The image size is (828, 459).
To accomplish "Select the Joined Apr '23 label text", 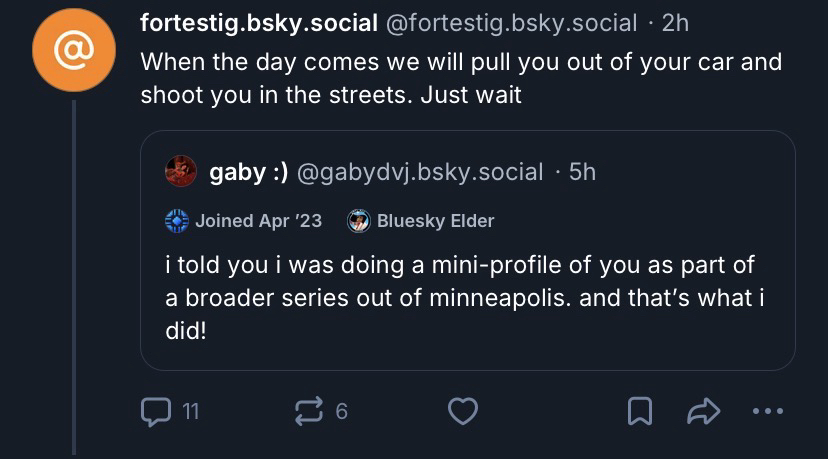I will [258, 221].
